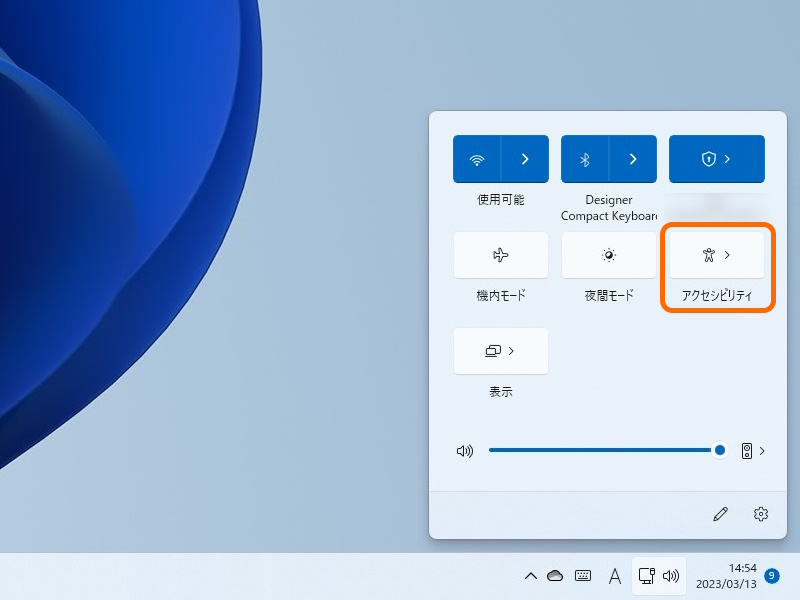
Task: Open the touch keyboard from the tray
Action: click(583, 576)
